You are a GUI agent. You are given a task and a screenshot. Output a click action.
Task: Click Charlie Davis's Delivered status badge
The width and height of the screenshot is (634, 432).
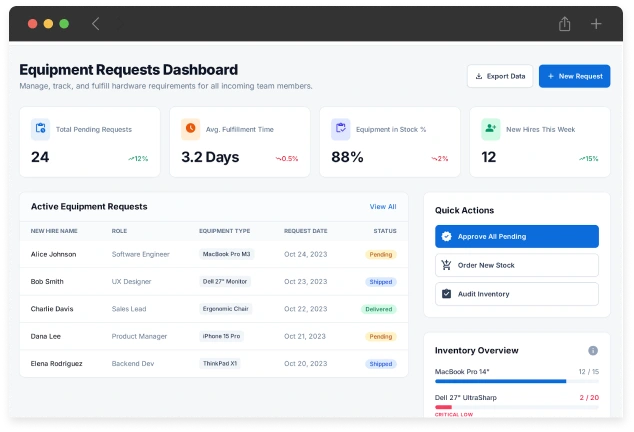tap(379, 309)
